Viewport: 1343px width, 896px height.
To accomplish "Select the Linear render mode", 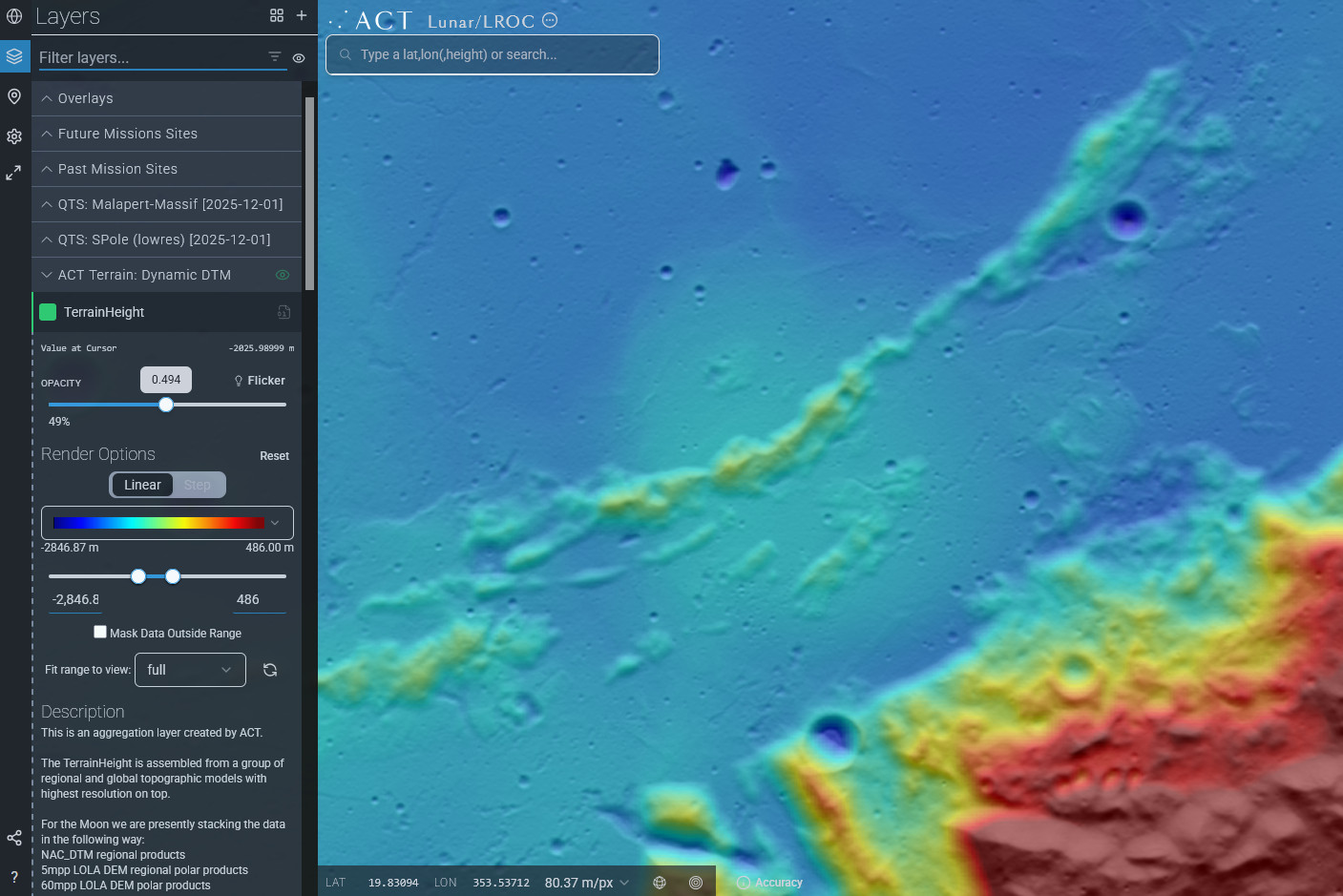I will 142,485.
